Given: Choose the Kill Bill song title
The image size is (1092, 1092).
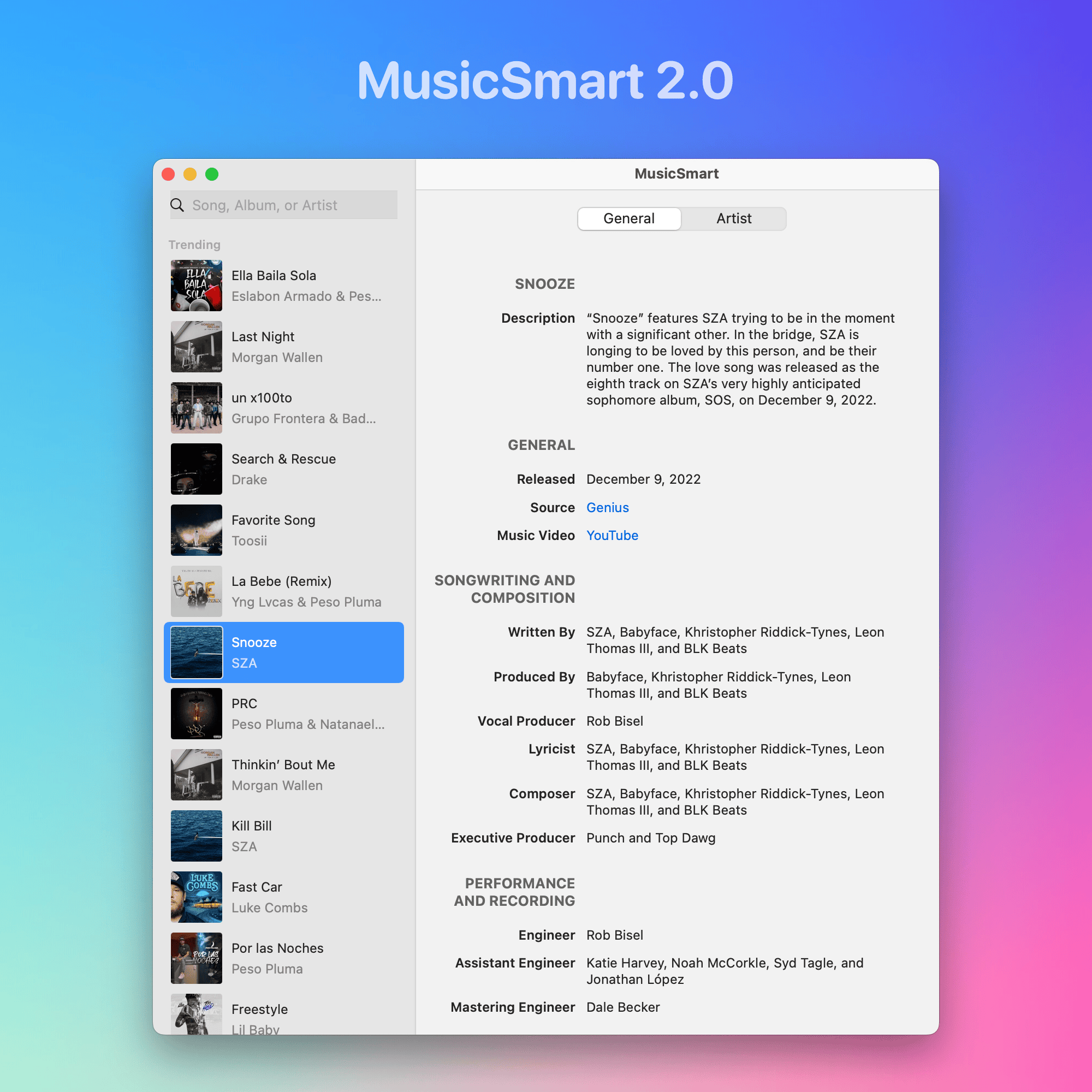Looking at the screenshot, I should coord(252,825).
